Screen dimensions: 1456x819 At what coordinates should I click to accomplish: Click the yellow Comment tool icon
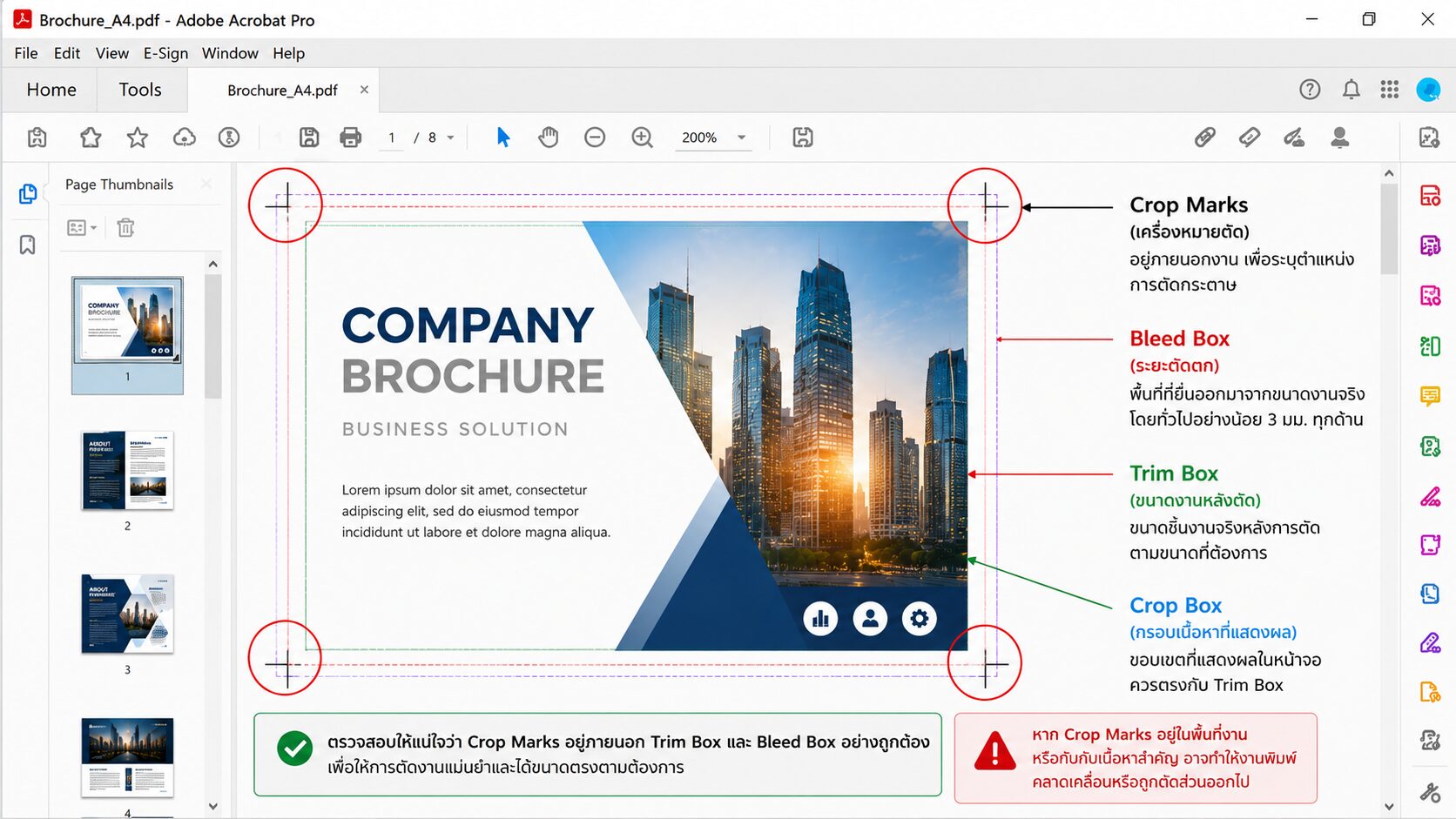[1430, 396]
